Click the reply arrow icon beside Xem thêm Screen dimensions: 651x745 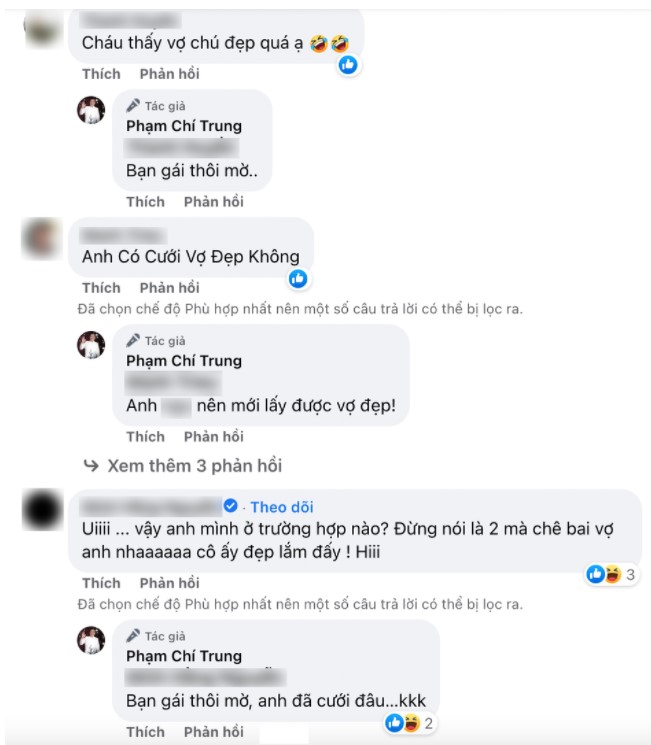tap(91, 466)
